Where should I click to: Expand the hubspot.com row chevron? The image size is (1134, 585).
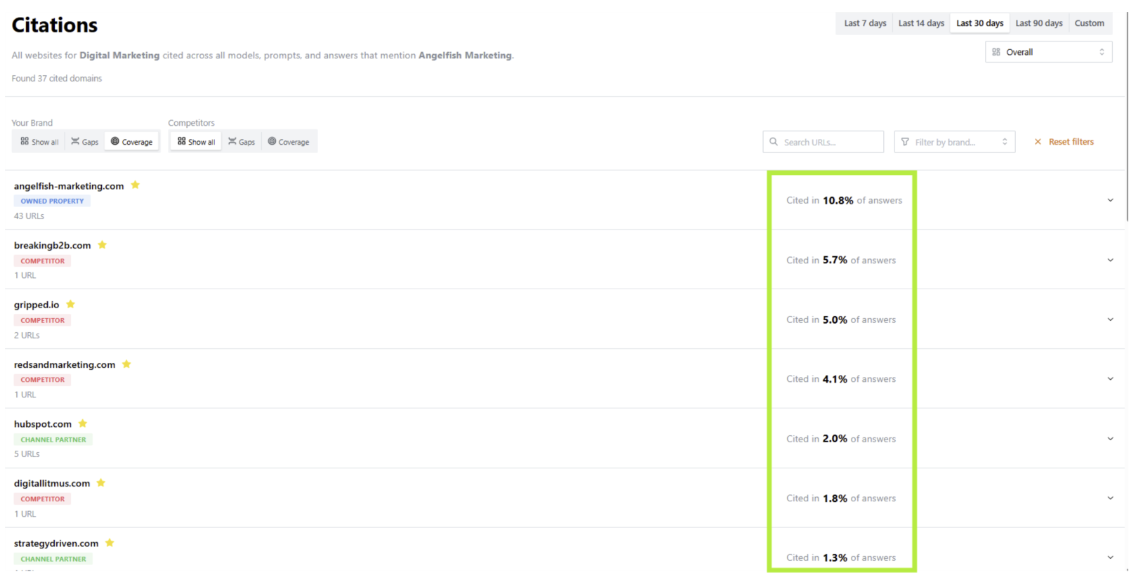tap(1110, 438)
